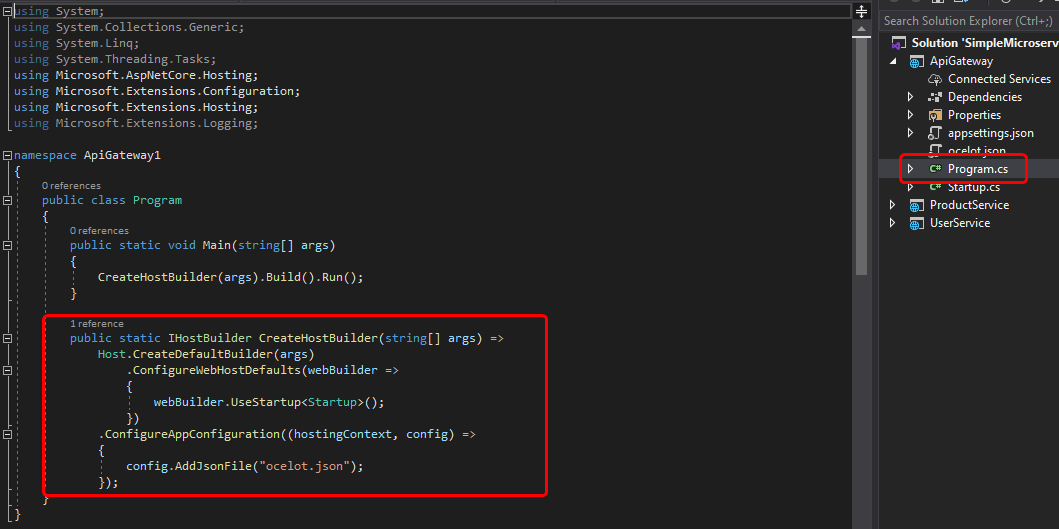Click the C# icon beside Program.cs
The image size is (1059, 529).
(935, 169)
